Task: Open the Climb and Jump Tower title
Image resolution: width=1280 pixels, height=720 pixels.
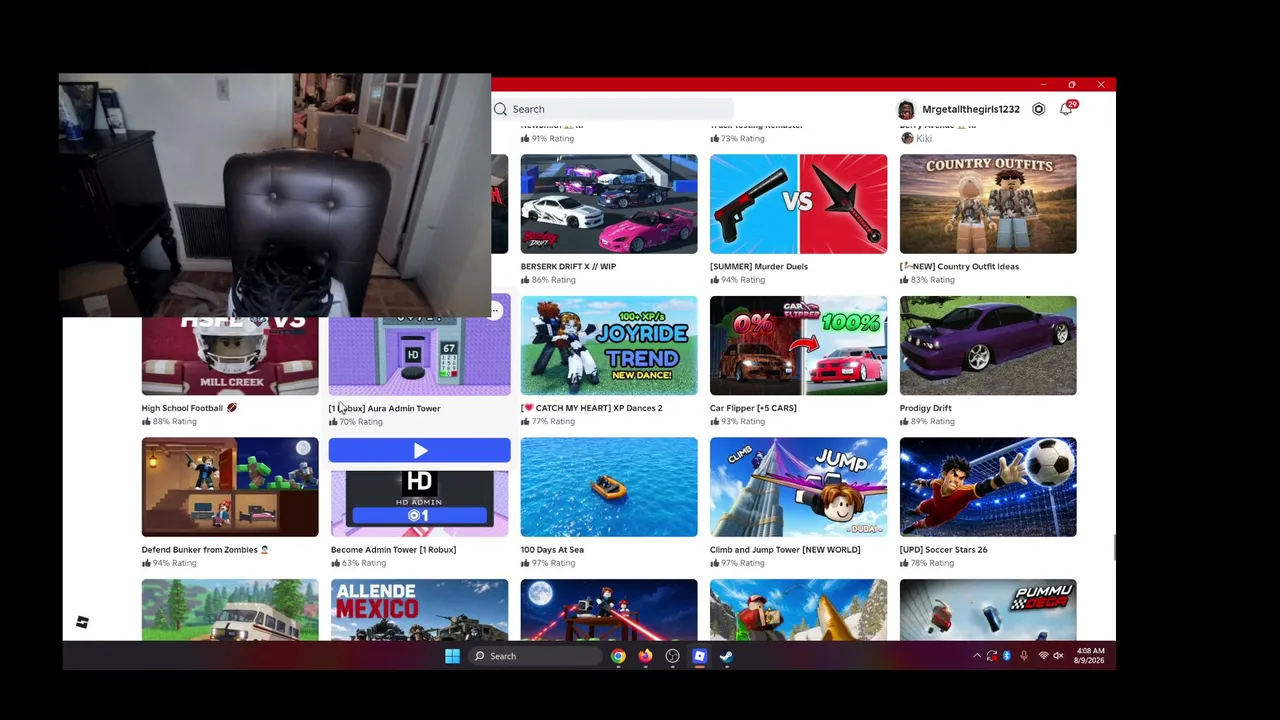Action: click(x=785, y=550)
